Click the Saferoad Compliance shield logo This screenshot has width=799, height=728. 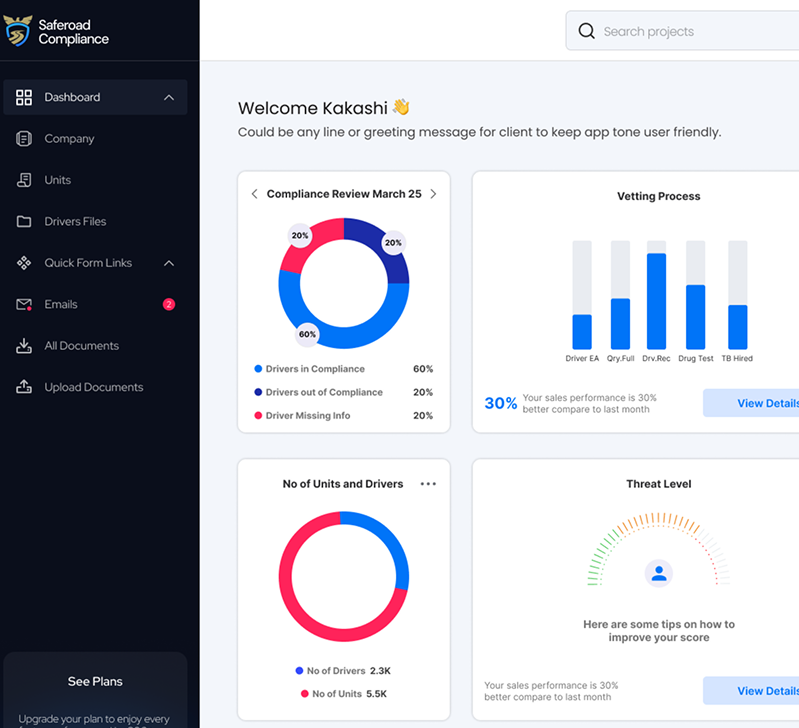18,31
